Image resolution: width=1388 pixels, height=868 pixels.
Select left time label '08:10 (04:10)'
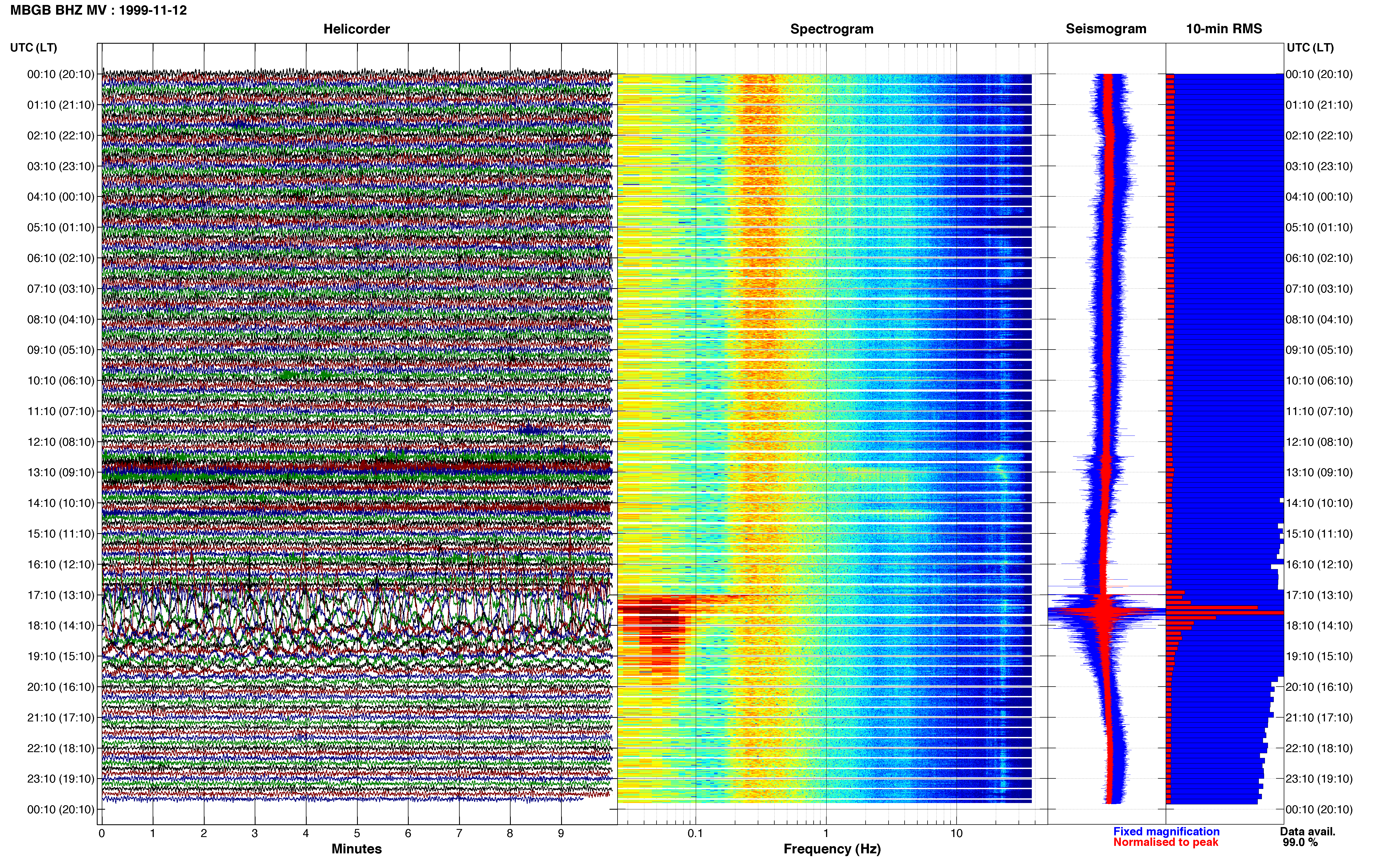(61, 319)
